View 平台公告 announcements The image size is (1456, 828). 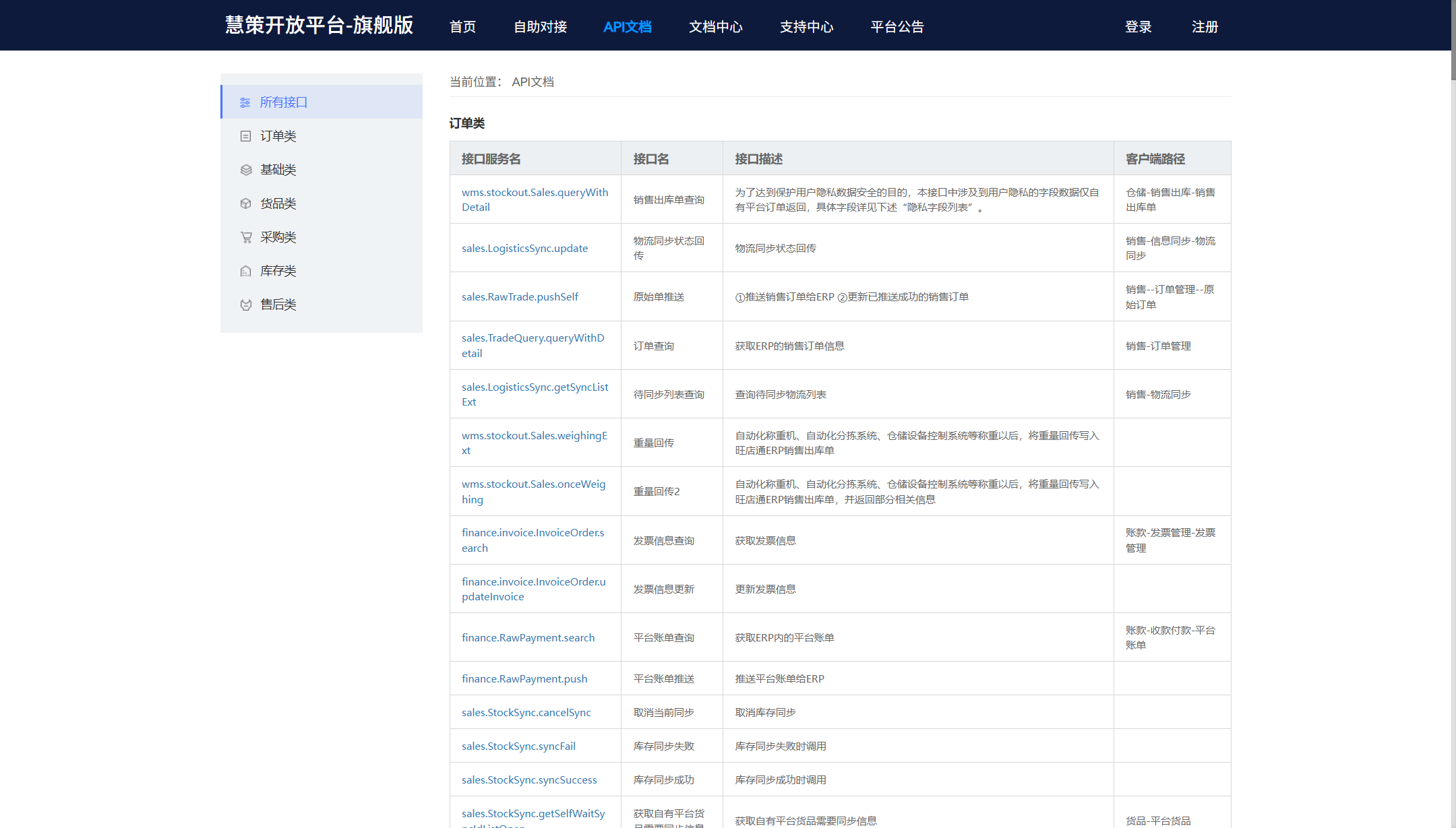pos(897,27)
